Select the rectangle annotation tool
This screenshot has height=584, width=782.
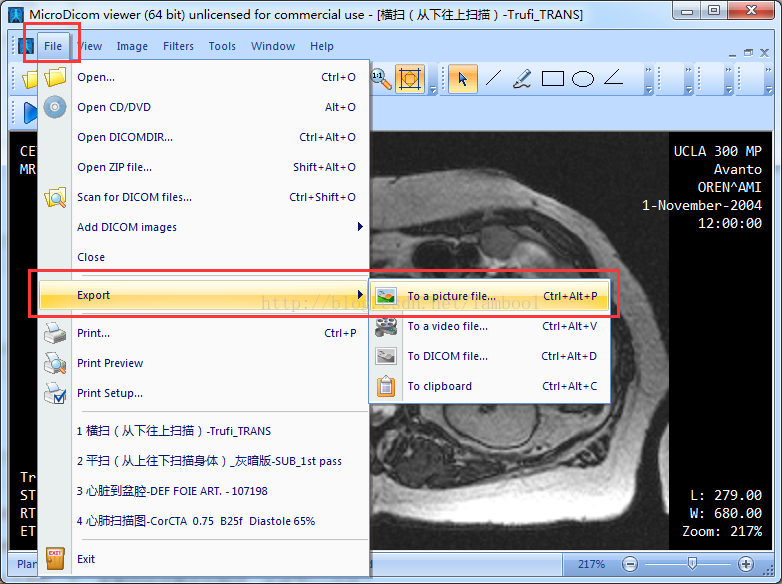tap(553, 79)
